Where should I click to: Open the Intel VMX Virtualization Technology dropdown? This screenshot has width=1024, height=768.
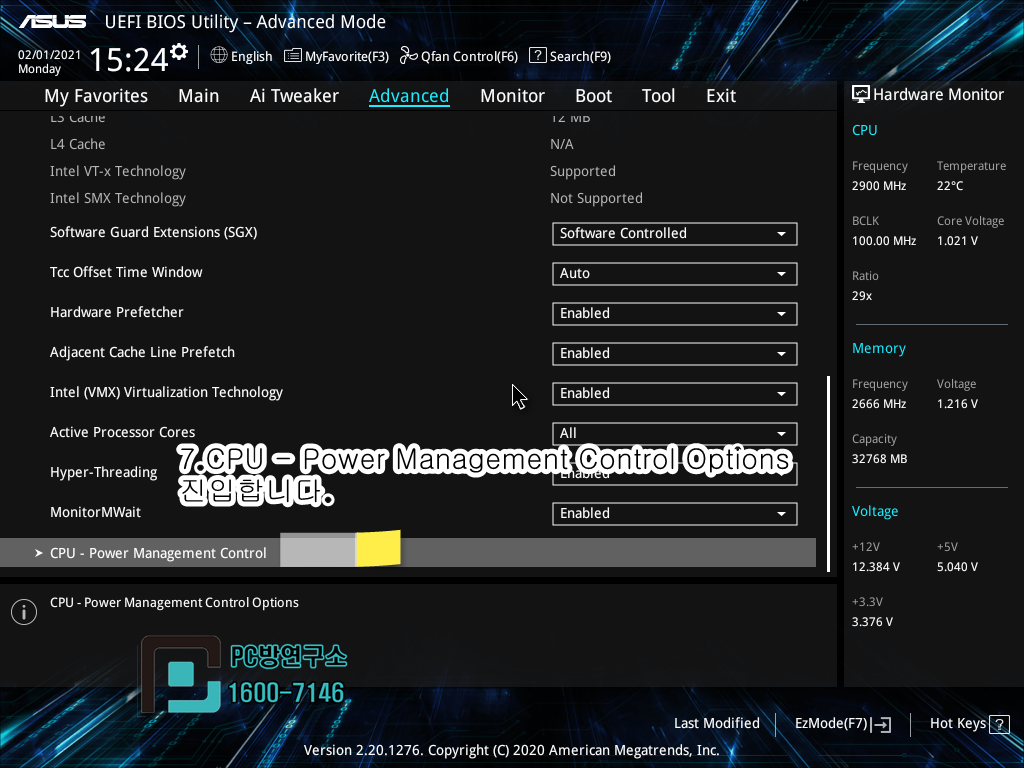coord(675,394)
